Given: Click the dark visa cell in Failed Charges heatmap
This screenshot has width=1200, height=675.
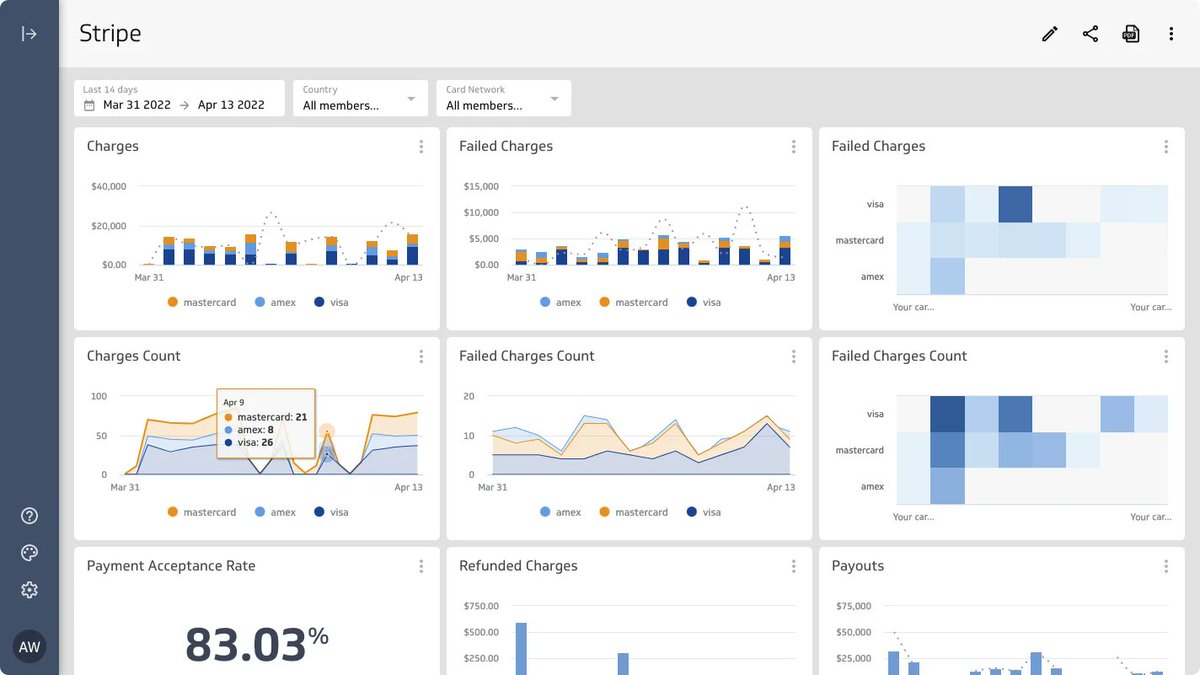Looking at the screenshot, I should point(1015,204).
